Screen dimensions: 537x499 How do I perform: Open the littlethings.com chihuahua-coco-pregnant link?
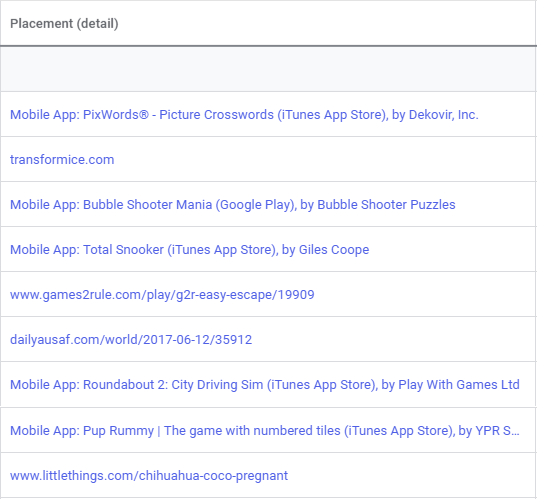149,476
